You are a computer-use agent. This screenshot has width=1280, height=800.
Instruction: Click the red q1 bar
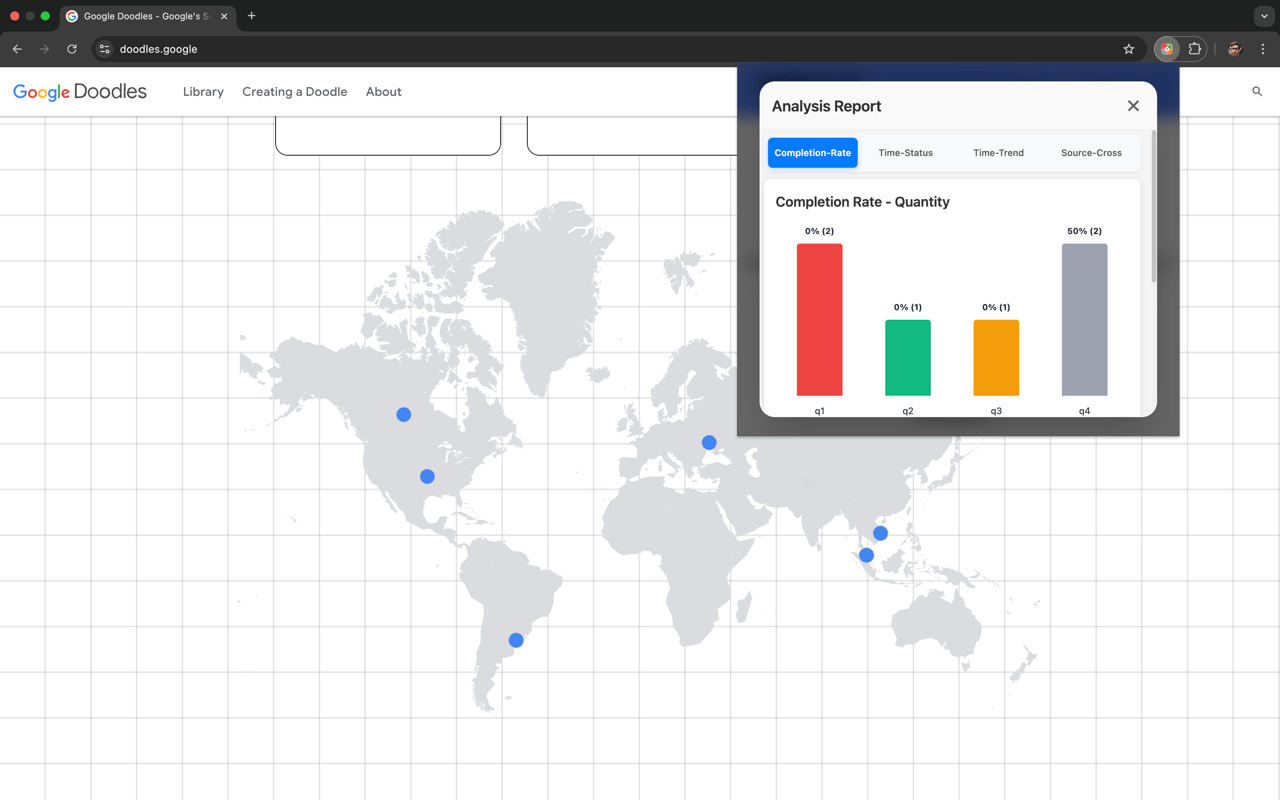(x=819, y=320)
